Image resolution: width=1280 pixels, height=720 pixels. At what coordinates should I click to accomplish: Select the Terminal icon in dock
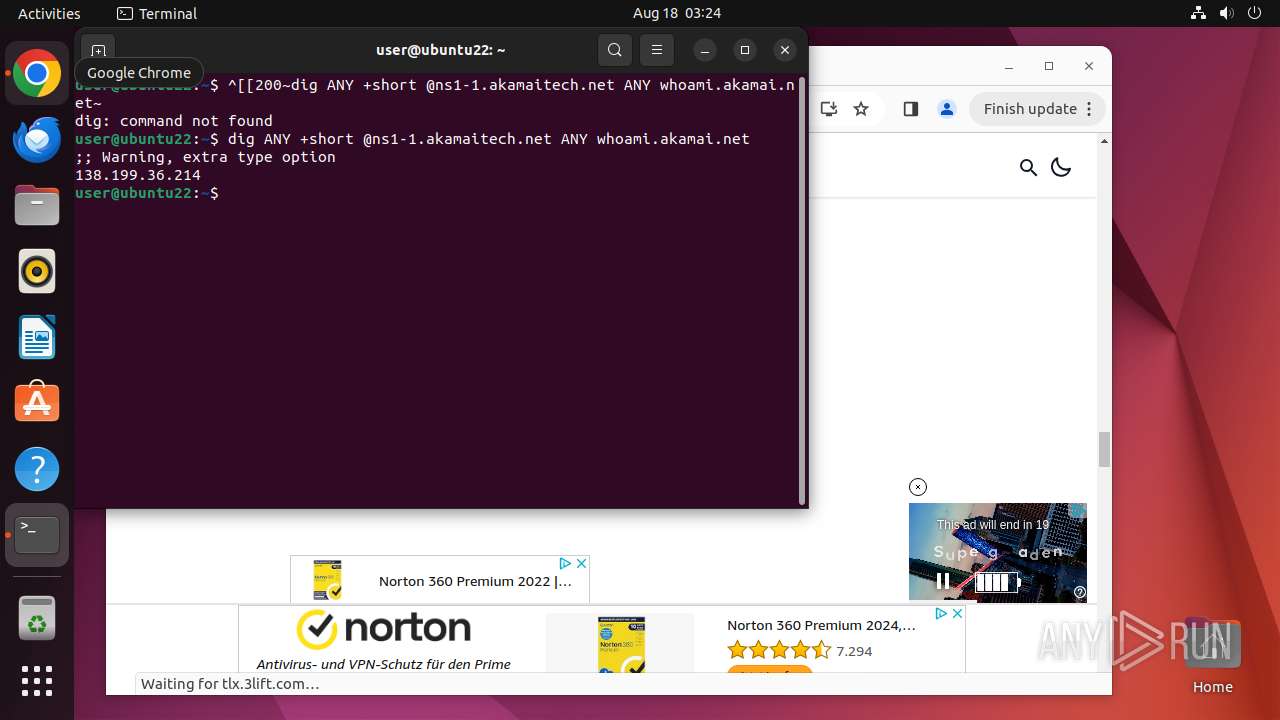click(x=37, y=535)
